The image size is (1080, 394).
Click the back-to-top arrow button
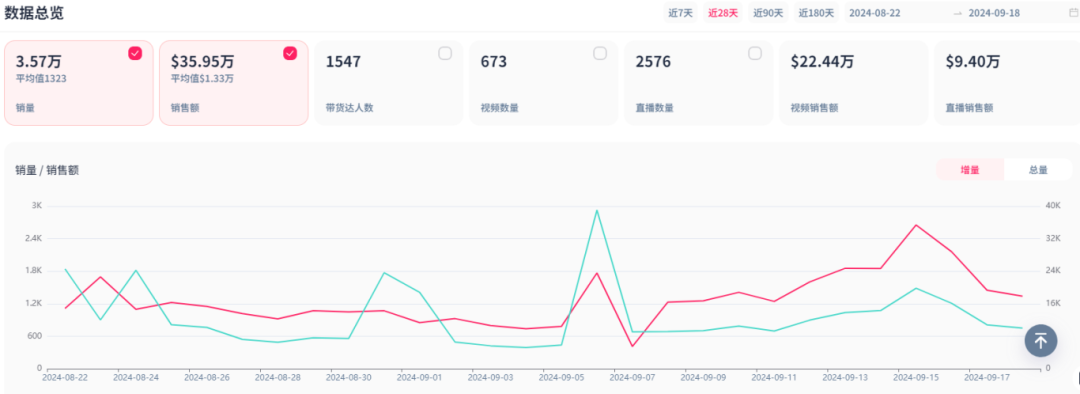tap(1041, 340)
